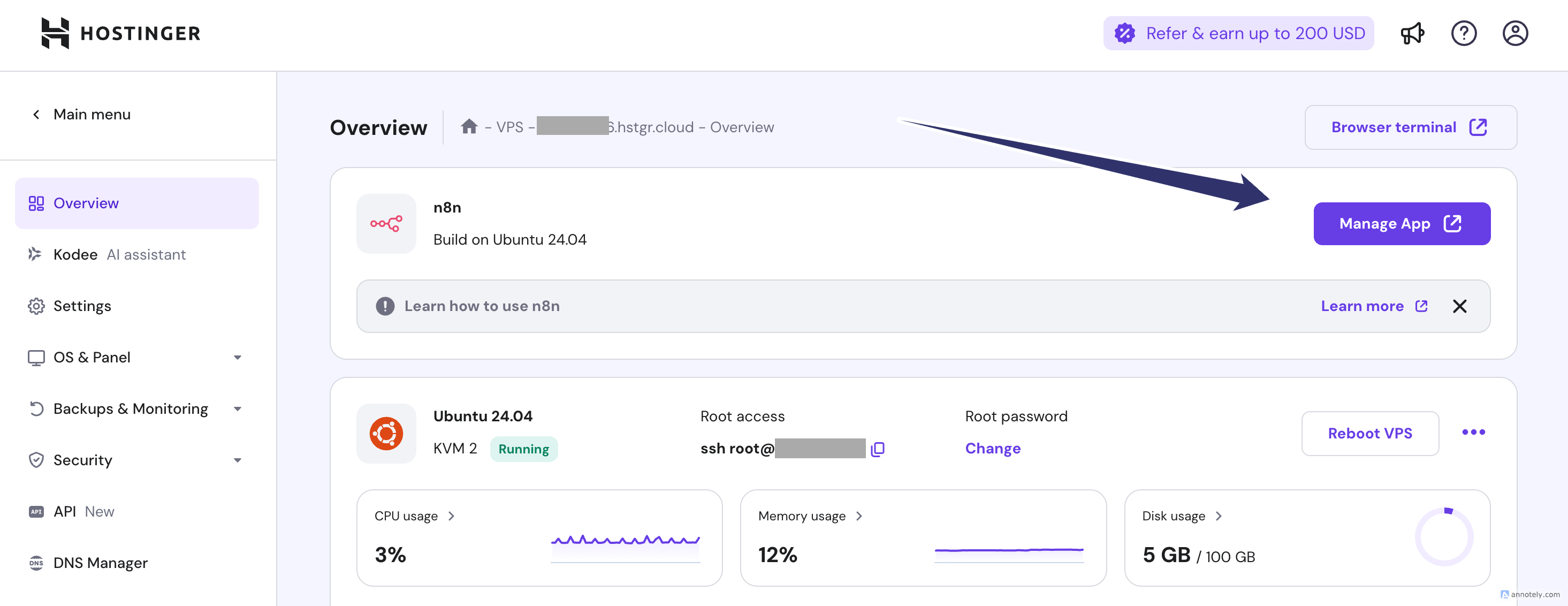Open DNS Manager from sidebar
The width and height of the screenshot is (1568, 606).
pyautogui.click(x=101, y=563)
